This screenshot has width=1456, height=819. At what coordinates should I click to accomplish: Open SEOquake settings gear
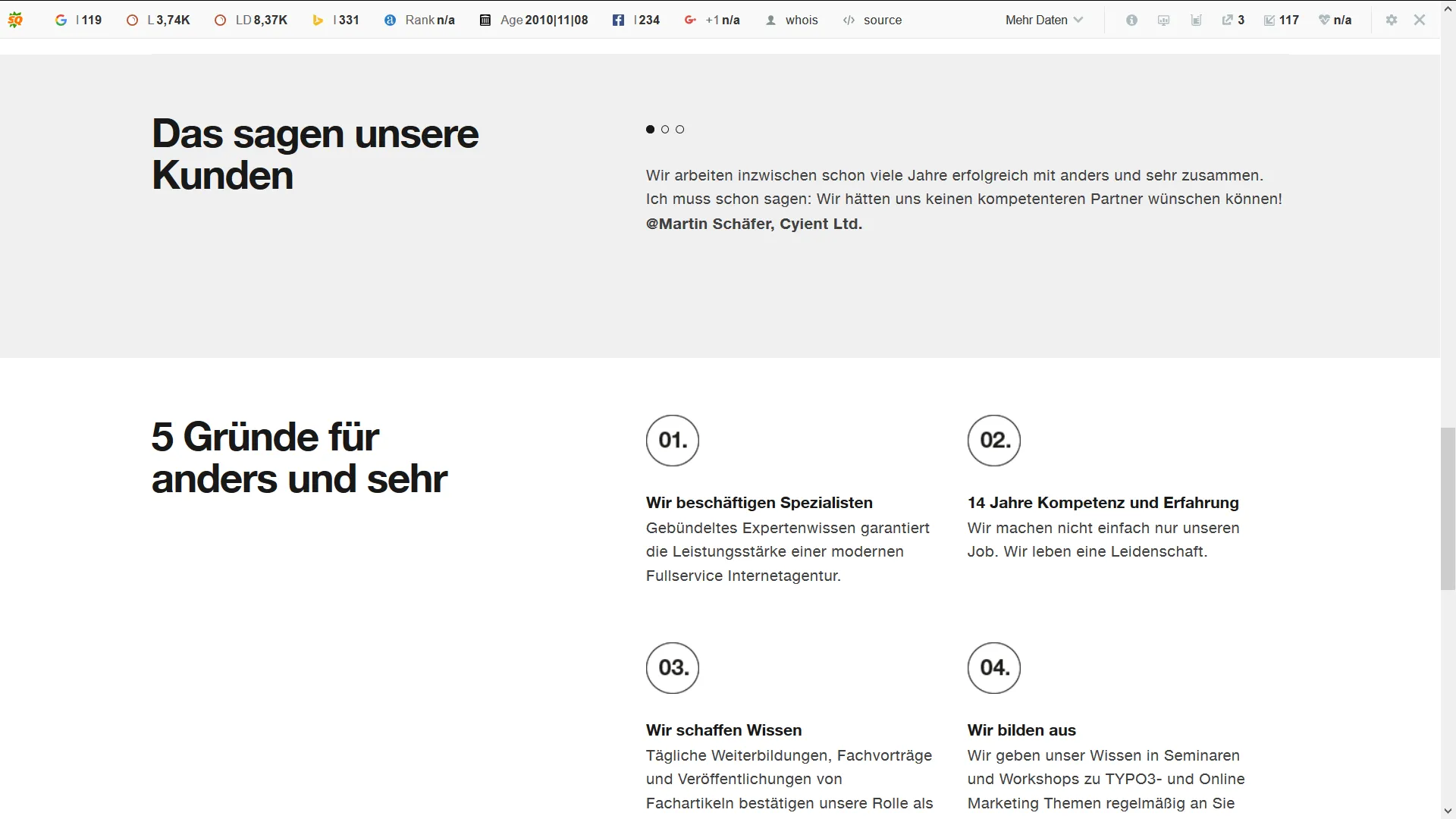(1392, 20)
